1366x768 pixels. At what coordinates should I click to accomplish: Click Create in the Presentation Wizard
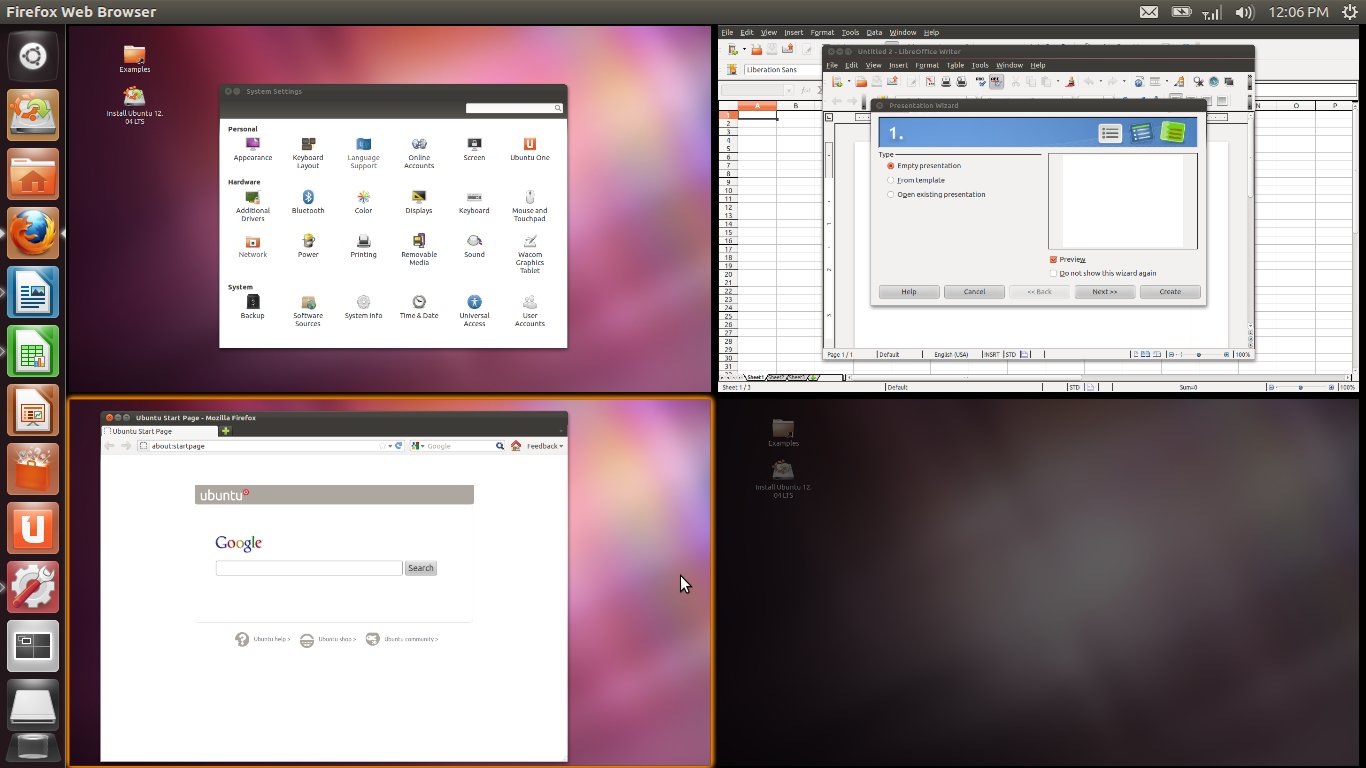point(1170,292)
